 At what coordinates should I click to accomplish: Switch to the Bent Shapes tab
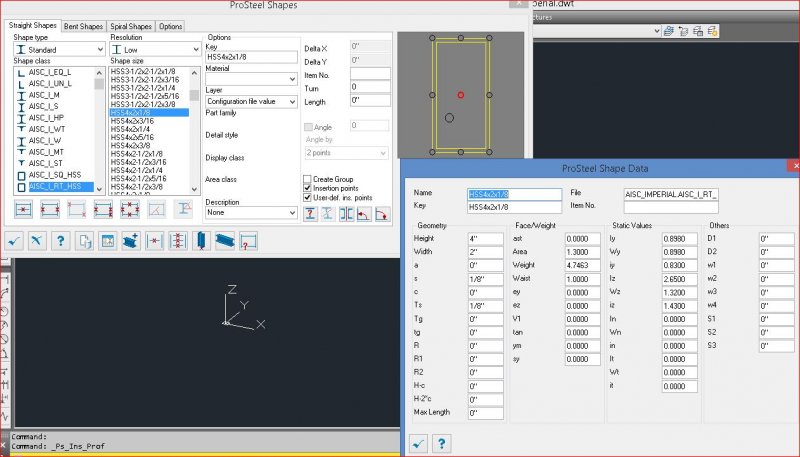tap(83, 26)
